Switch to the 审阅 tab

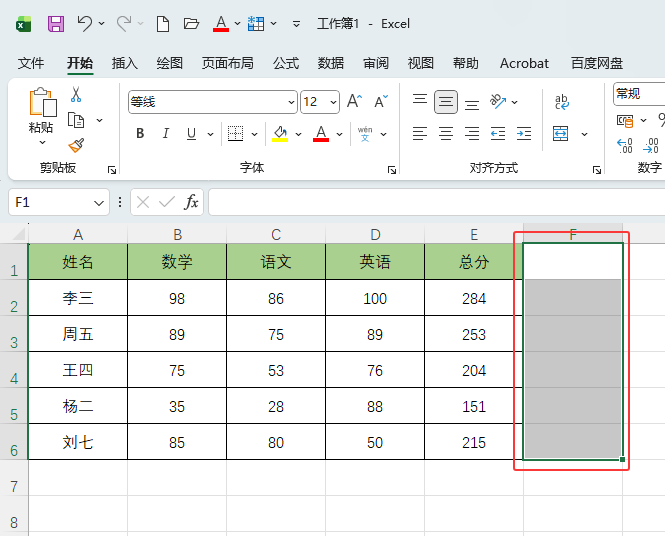pos(376,63)
